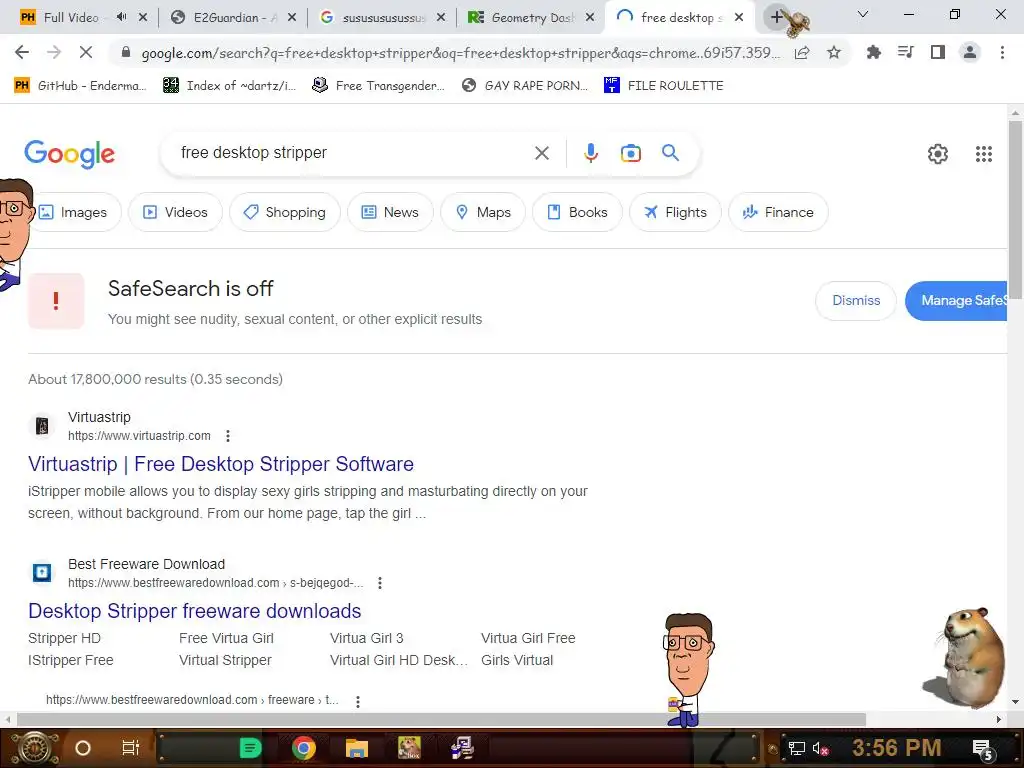Viewport: 1024px width, 768px height.
Task: Focus the Google search box
Action: tap(351, 153)
